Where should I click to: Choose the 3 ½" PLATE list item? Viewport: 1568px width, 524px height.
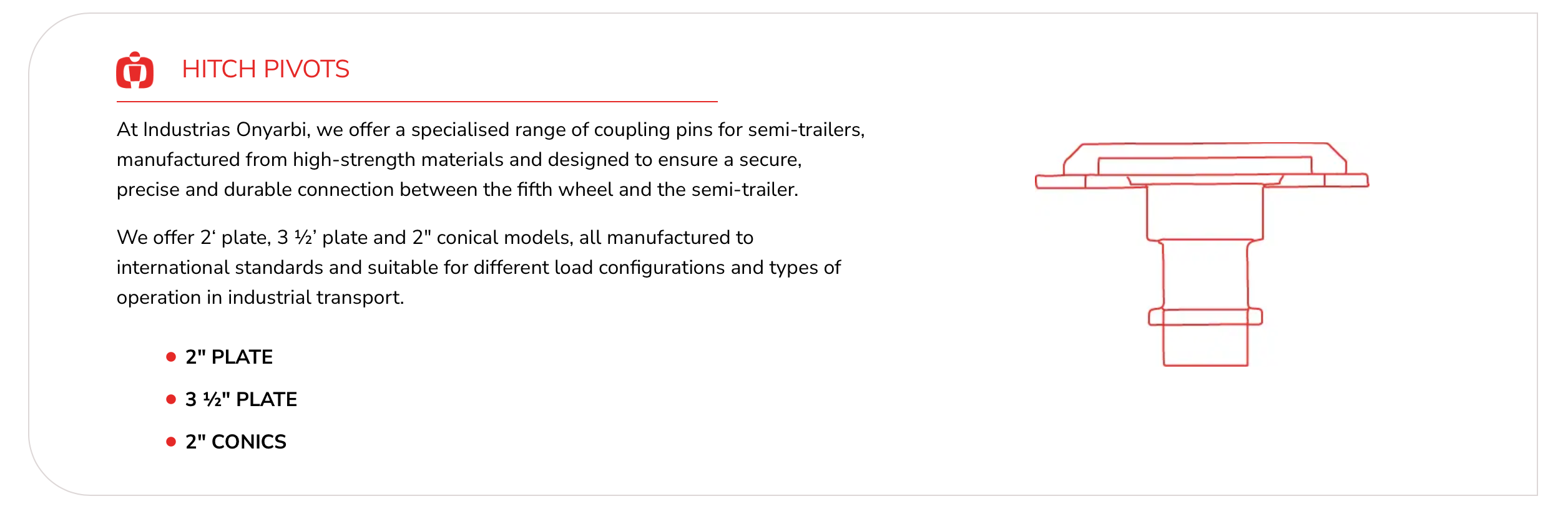[241, 399]
